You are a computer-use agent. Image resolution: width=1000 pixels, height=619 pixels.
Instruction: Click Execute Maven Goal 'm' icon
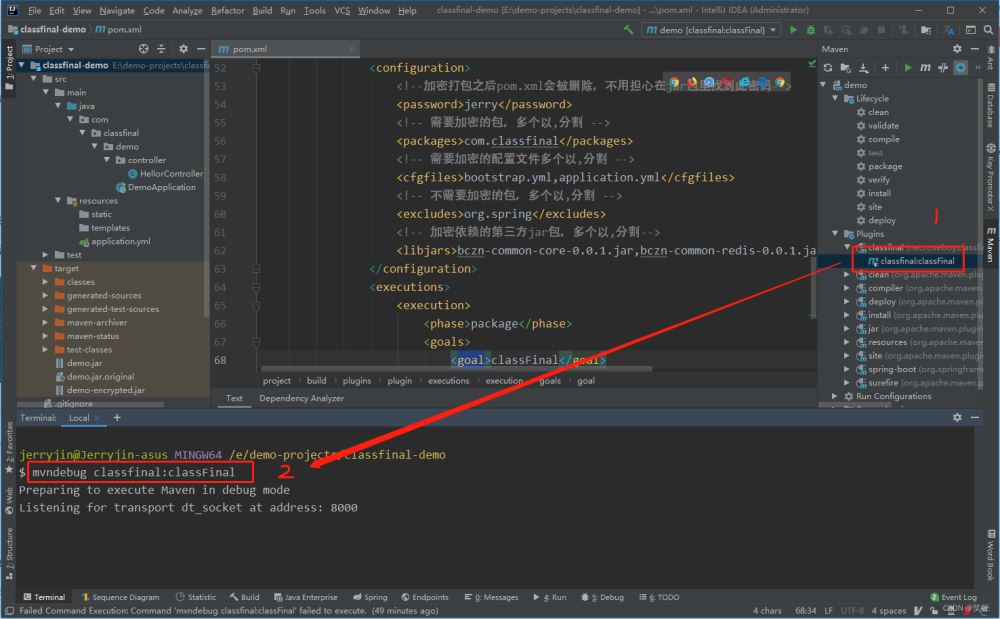coord(925,68)
